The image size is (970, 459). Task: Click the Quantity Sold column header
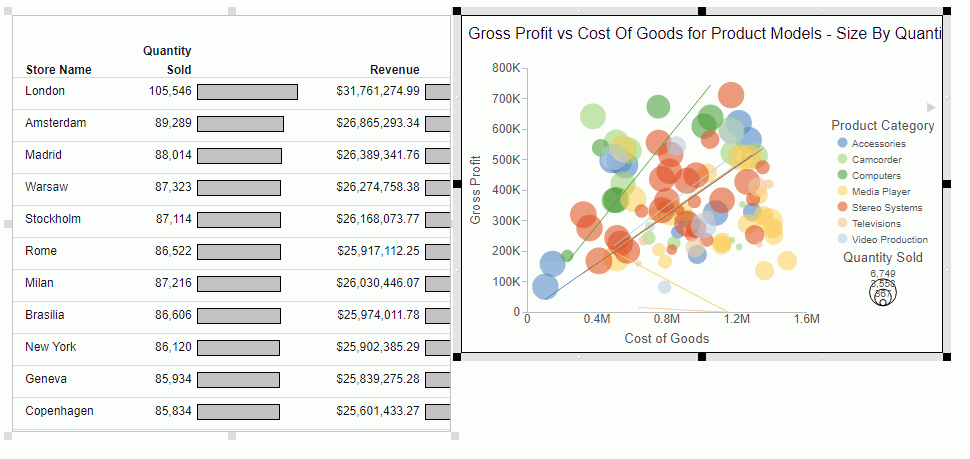[167, 60]
